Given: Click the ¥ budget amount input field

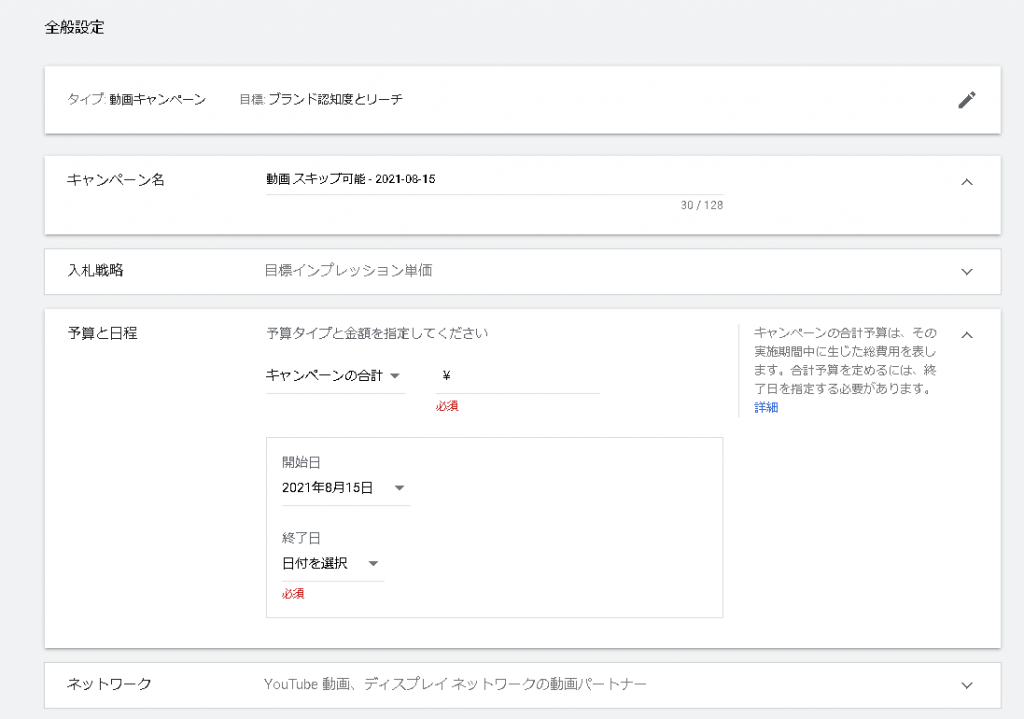Looking at the screenshot, I should 518,376.
